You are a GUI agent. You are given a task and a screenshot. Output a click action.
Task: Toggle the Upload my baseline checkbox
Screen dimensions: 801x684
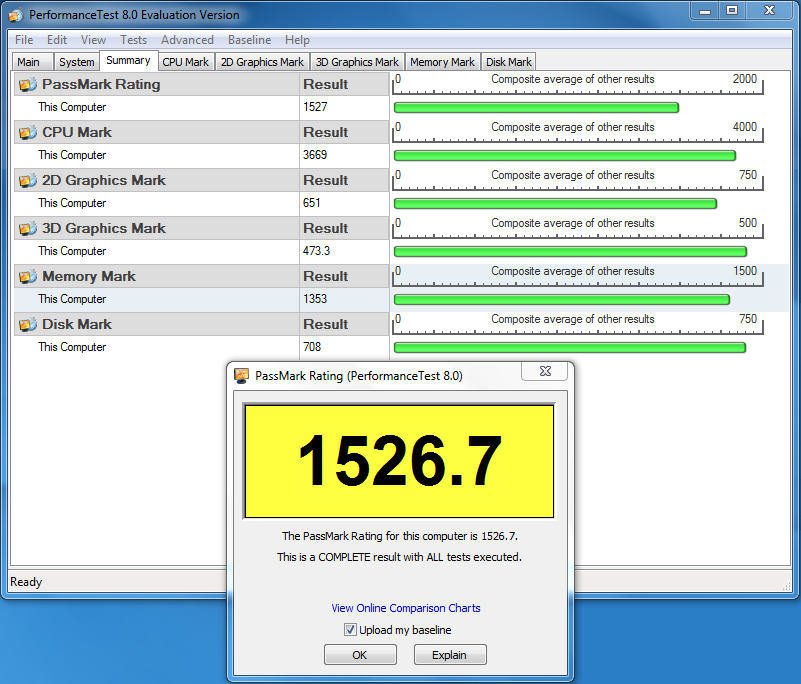(x=350, y=629)
